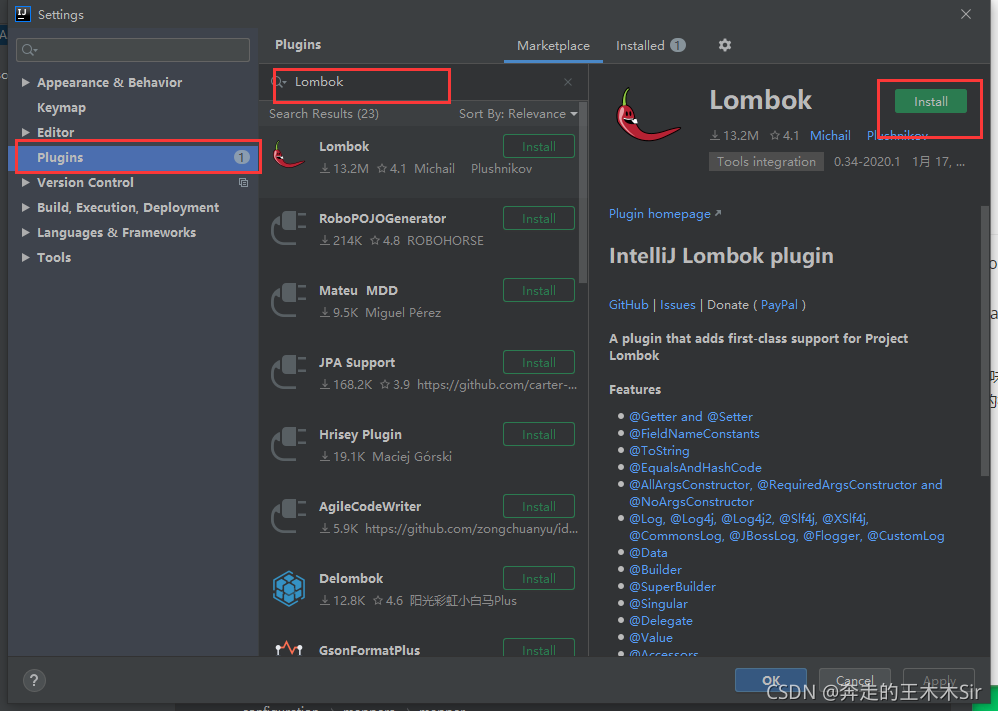Viewport: 998px width, 711px height.
Task: Open the @EqualsAndHashCode link
Action: 695,468
